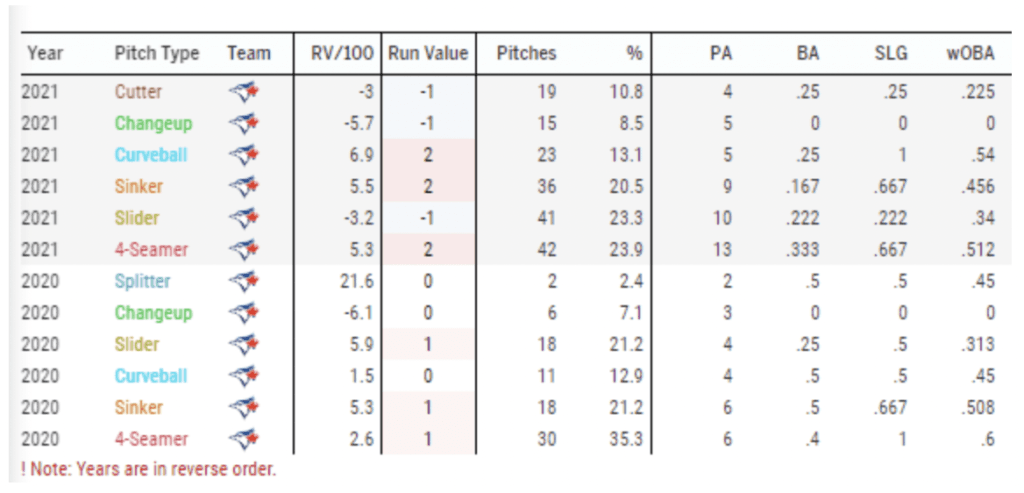Click the 2021 Changeup pitch type link
The height and width of the screenshot is (493, 1024).
[153, 124]
